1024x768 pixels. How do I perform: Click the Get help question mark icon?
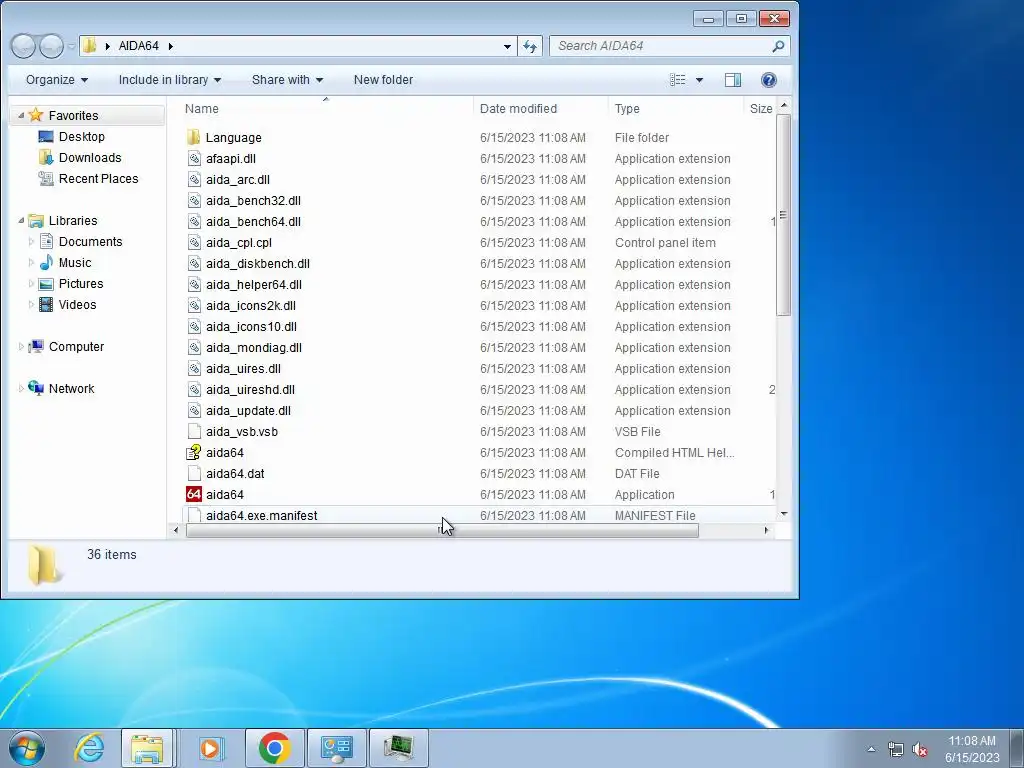tap(769, 80)
